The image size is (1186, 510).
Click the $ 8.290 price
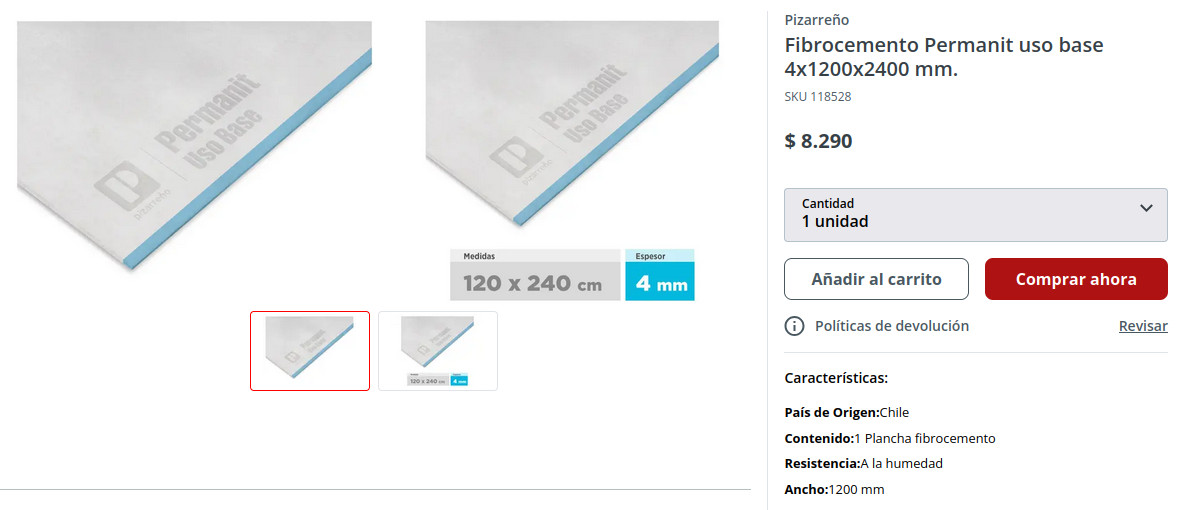point(818,141)
